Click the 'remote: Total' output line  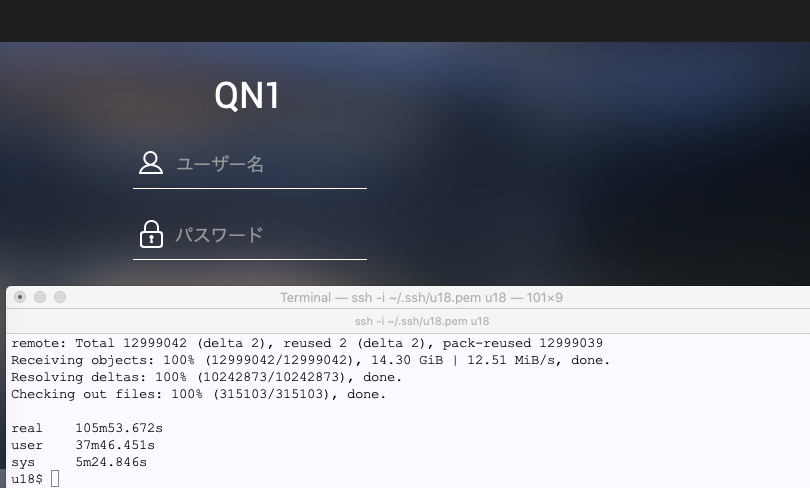[x=306, y=343]
